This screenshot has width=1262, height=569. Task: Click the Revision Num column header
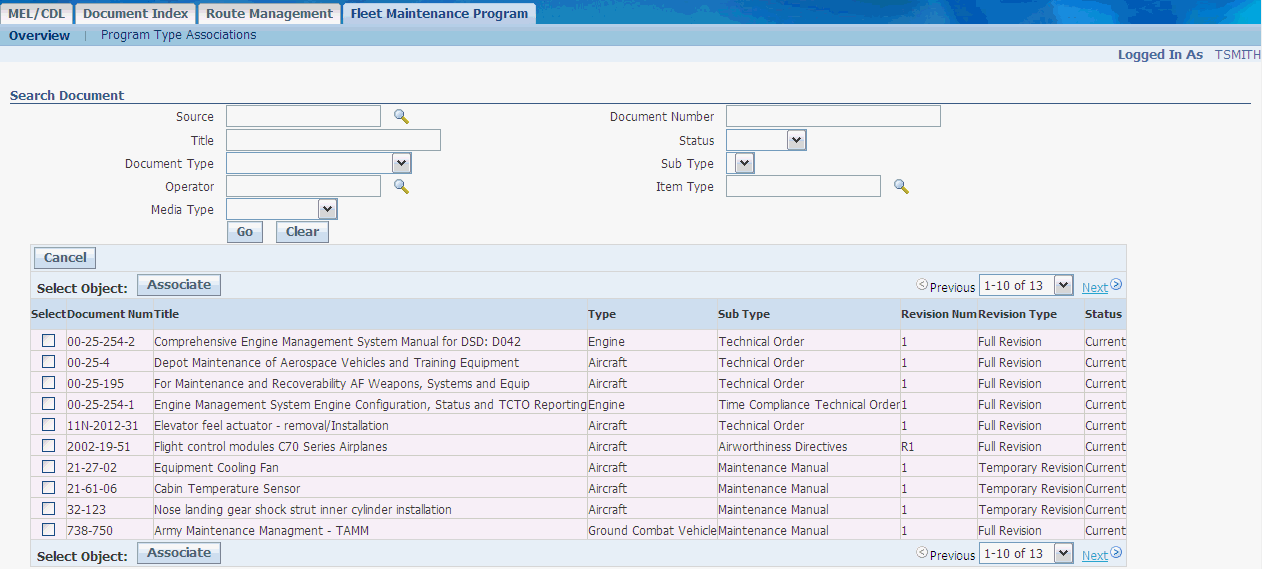[938, 314]
